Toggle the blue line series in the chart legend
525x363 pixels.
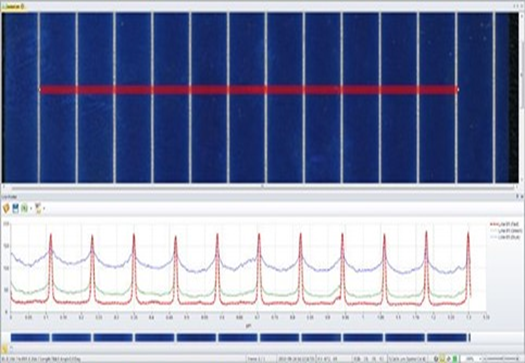(505, 237)
